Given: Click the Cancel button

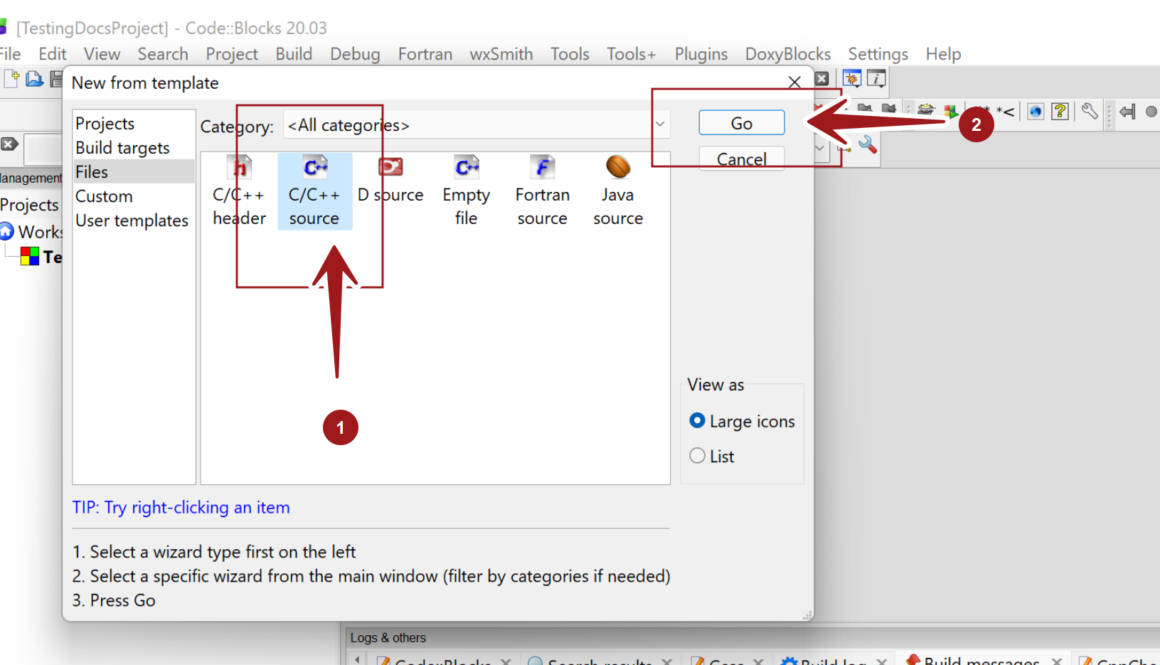Looking at the screenshot, I should (741, 159).
